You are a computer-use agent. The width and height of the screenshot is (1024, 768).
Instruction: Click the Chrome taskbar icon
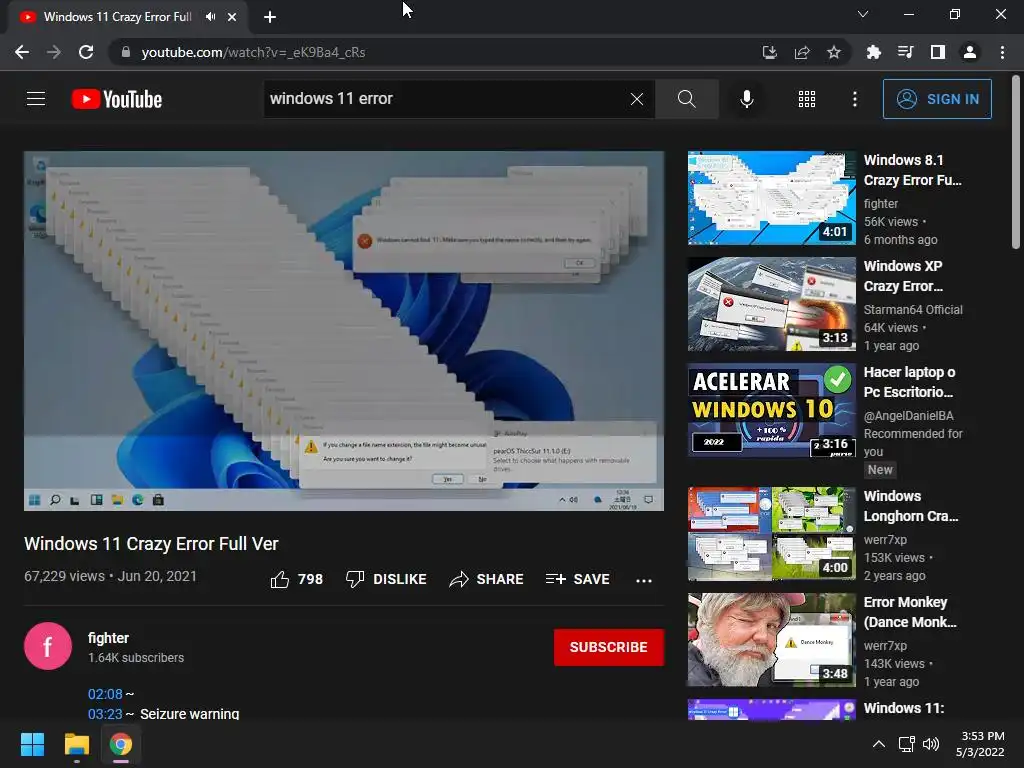point(121,744)
